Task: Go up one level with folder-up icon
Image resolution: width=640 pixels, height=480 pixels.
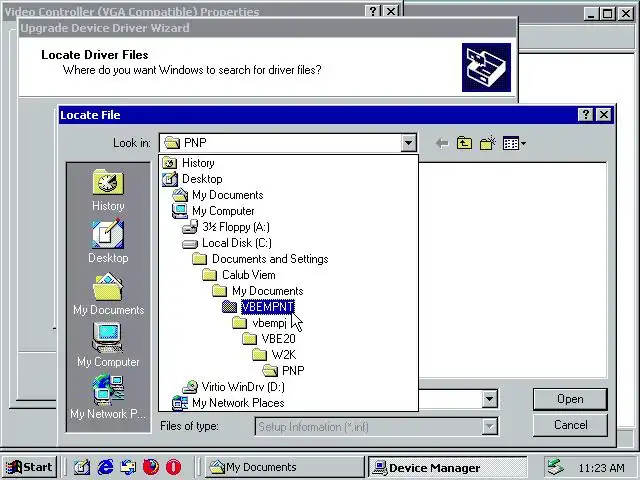Action: 464,143
